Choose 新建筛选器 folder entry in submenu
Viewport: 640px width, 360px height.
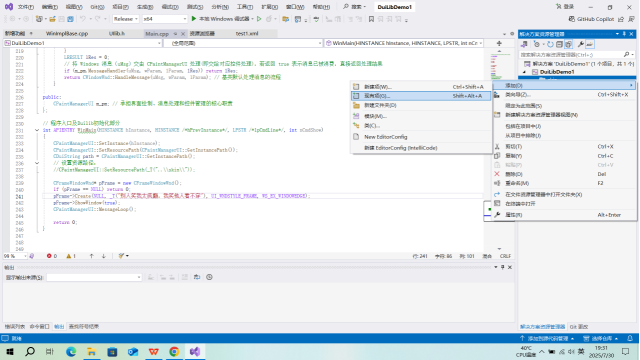[x=421, y=105]
